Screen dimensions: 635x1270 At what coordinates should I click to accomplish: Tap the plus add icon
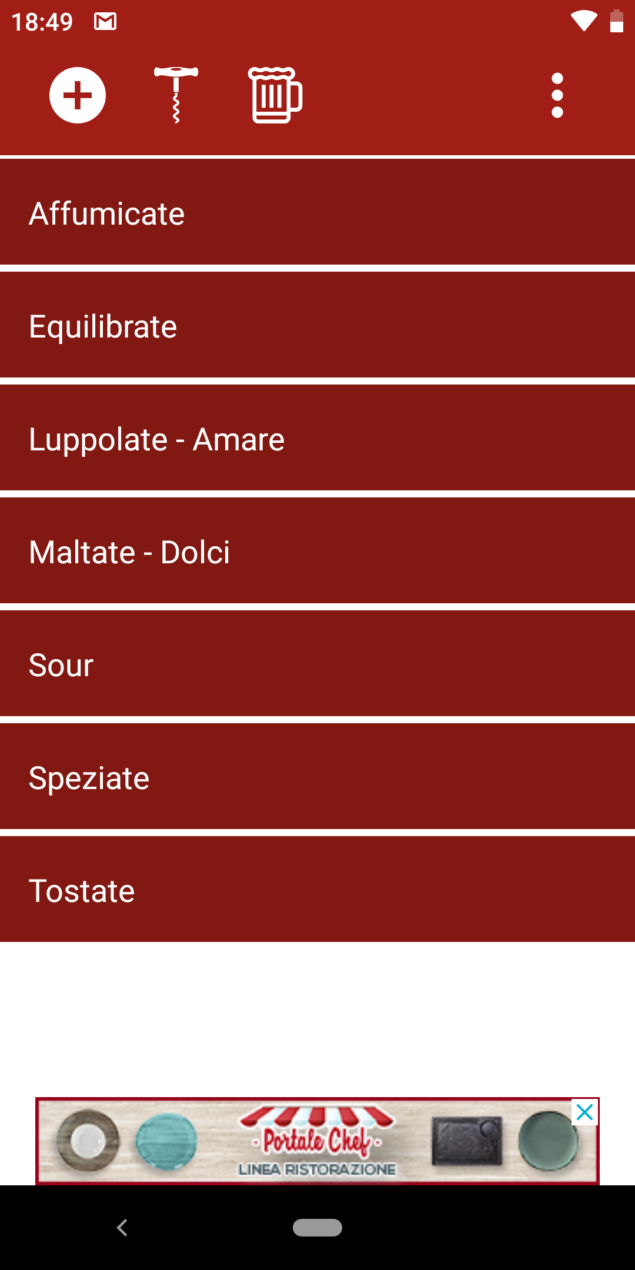click(x=78, y=95)
